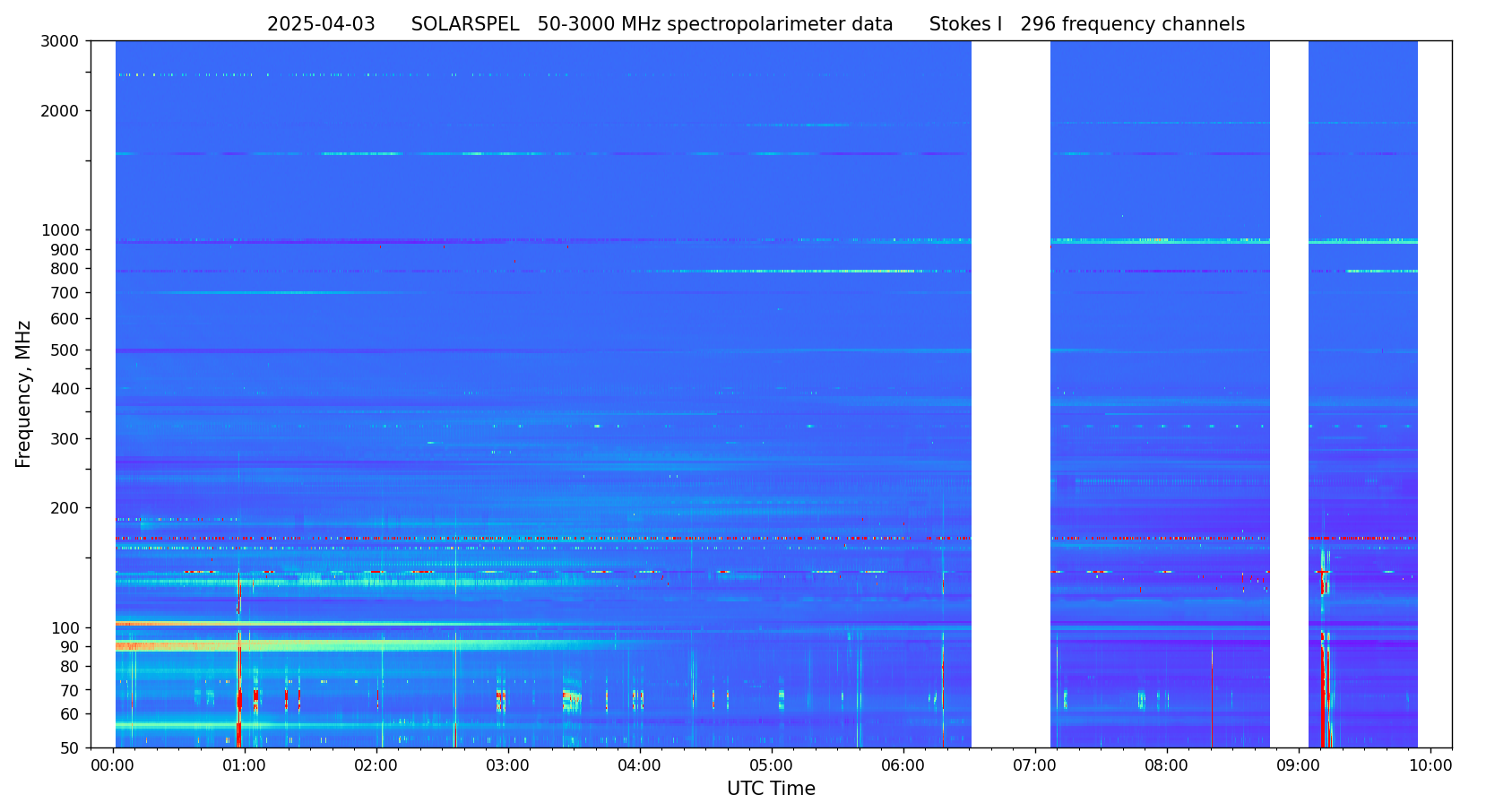The width and height of the screenshot is (1512, 812).
Task: Click the white data gap before 07:00
Action: click(x=1010, y=394)
